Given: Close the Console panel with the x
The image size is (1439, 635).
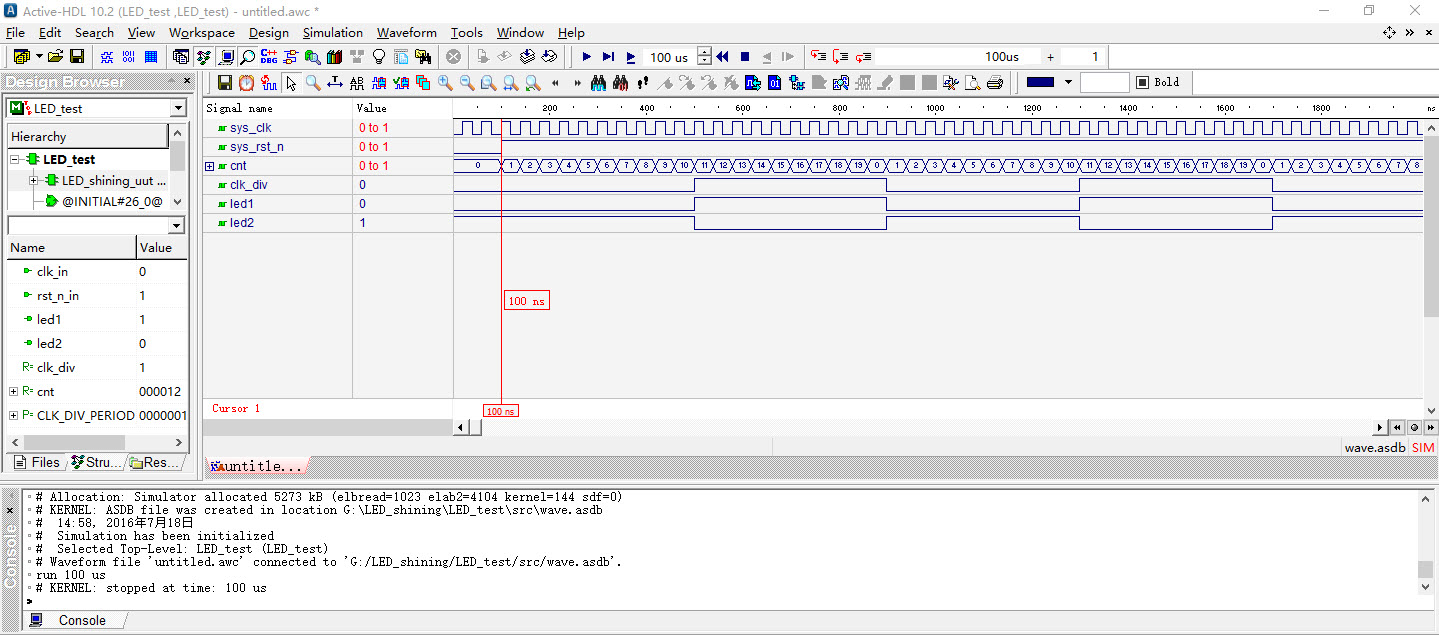Looking at the screenshot, I should point(10,509).
